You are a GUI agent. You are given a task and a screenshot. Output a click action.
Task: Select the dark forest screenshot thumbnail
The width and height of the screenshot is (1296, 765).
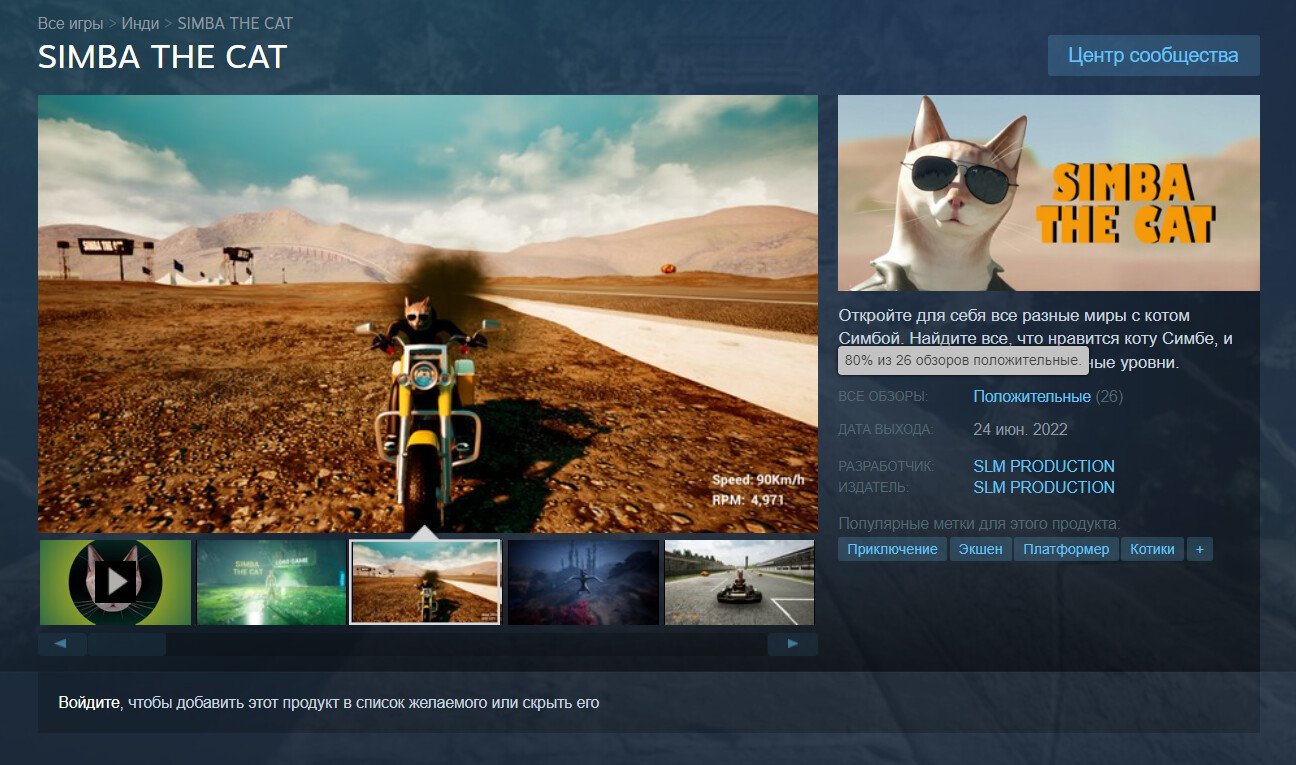pos(583,582)
